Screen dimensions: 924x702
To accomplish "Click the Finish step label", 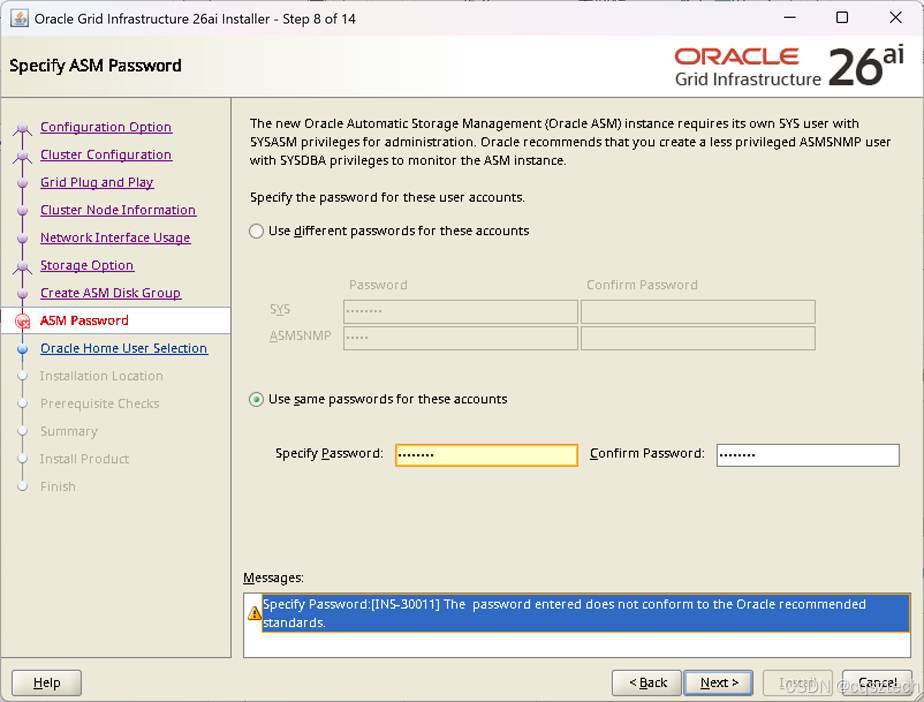I will [x=58, y=487].
